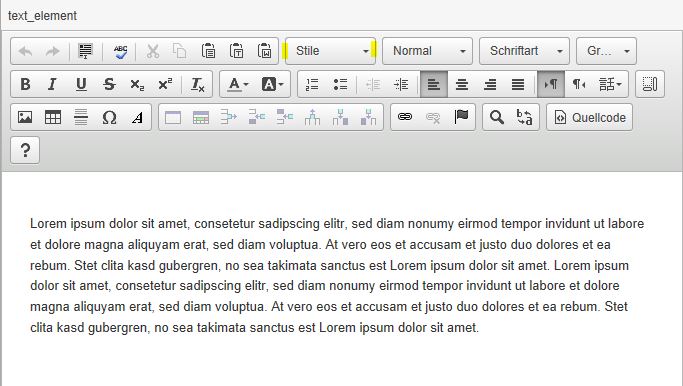The height and width of the screenshot is (386, 683).
Task: Cut the selected text
Action: pyautogui.click(x=152, y=51)
